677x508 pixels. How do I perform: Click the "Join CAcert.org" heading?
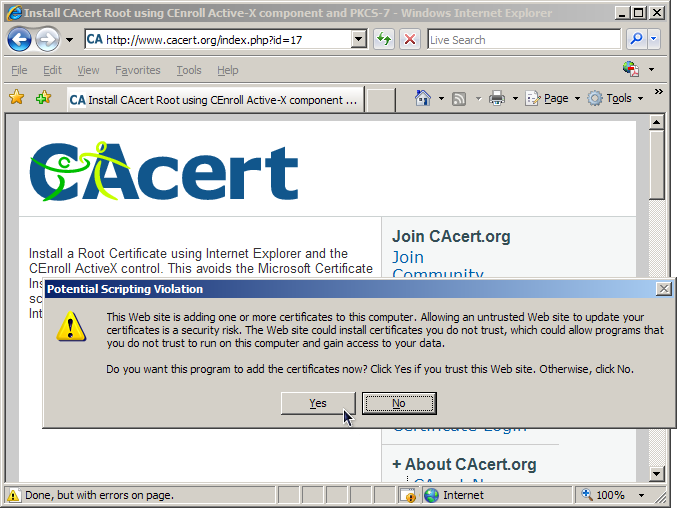[451, 237]
